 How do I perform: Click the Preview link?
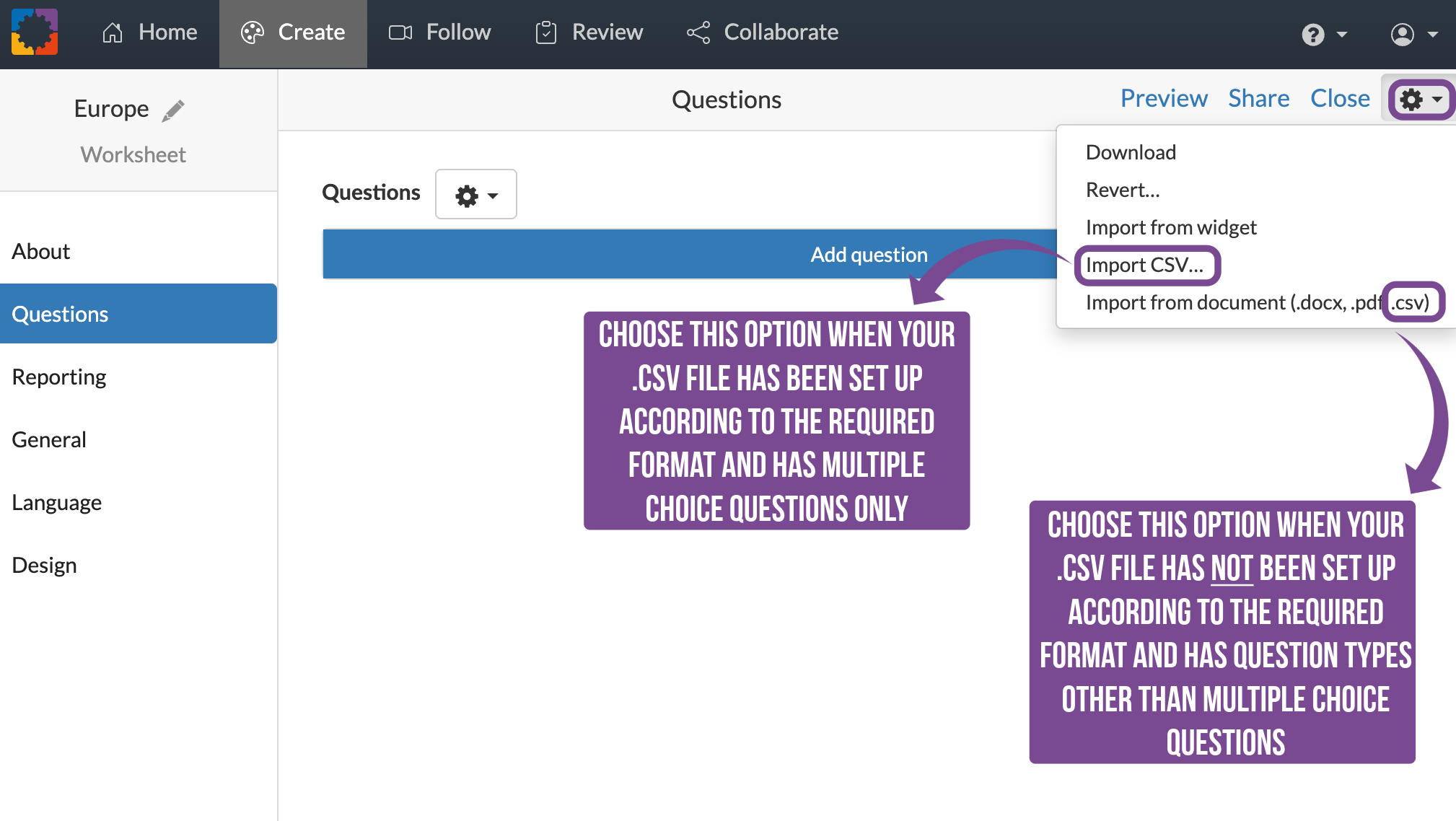(x=1163, y=98)
